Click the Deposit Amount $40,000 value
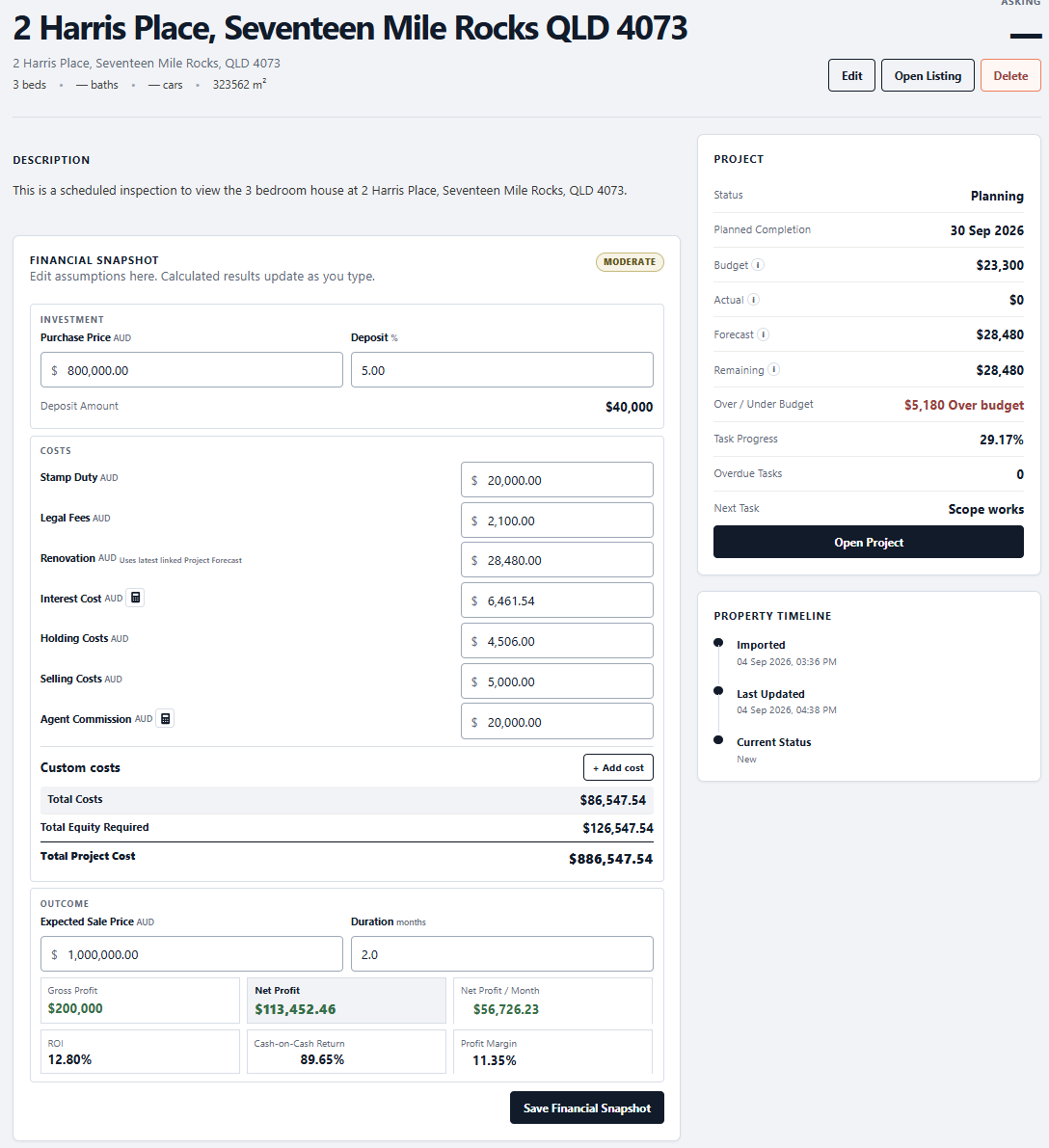 tap(630, 407)
